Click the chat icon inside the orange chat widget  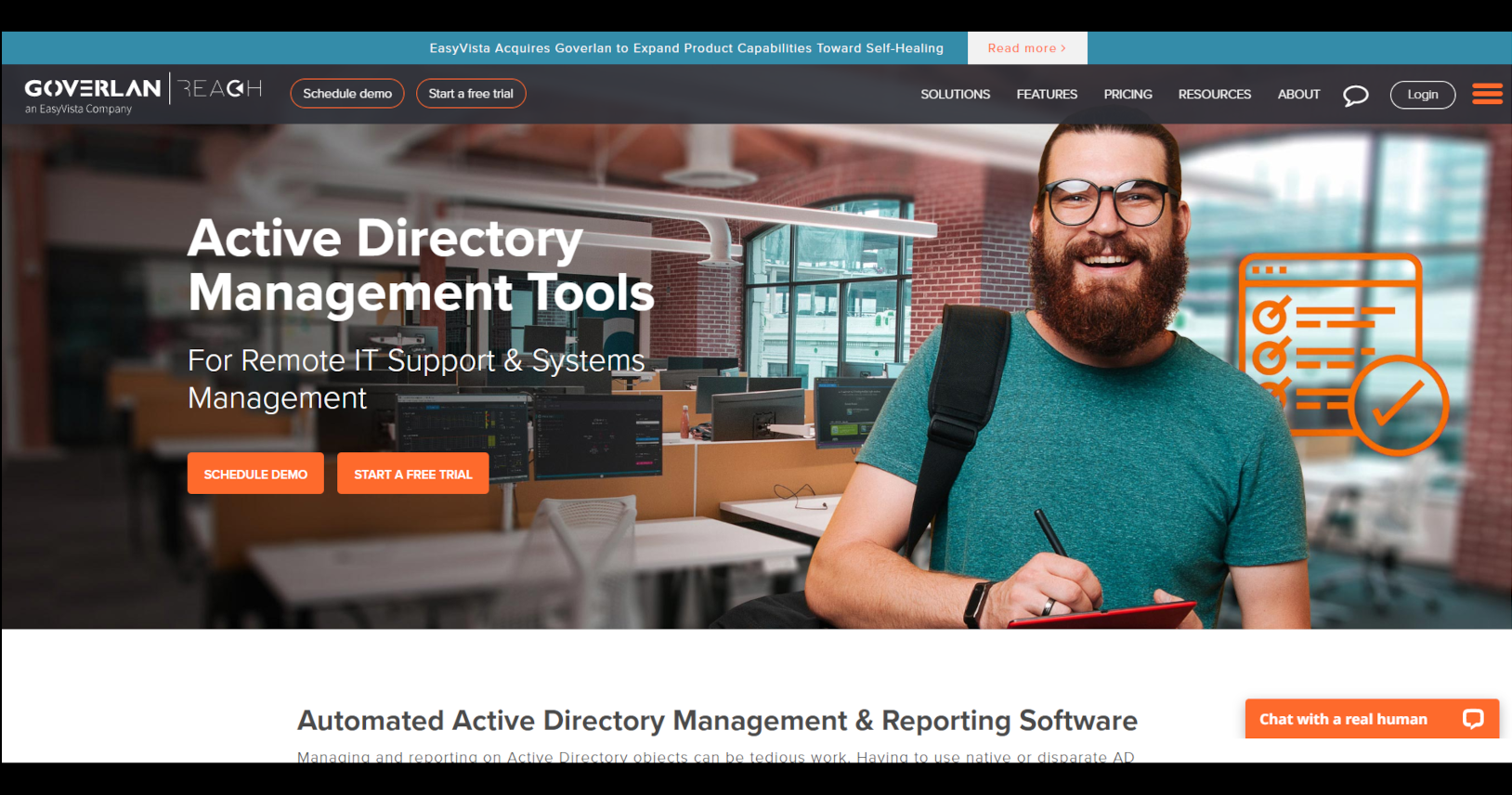pyautogui.click(x=1473, y=719)
